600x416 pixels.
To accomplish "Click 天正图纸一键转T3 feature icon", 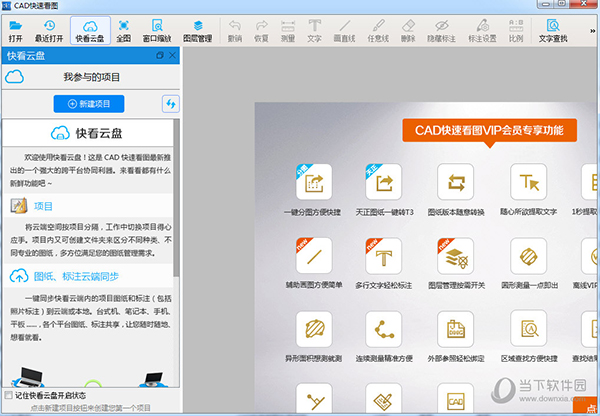I will click(x=383, y=182).
